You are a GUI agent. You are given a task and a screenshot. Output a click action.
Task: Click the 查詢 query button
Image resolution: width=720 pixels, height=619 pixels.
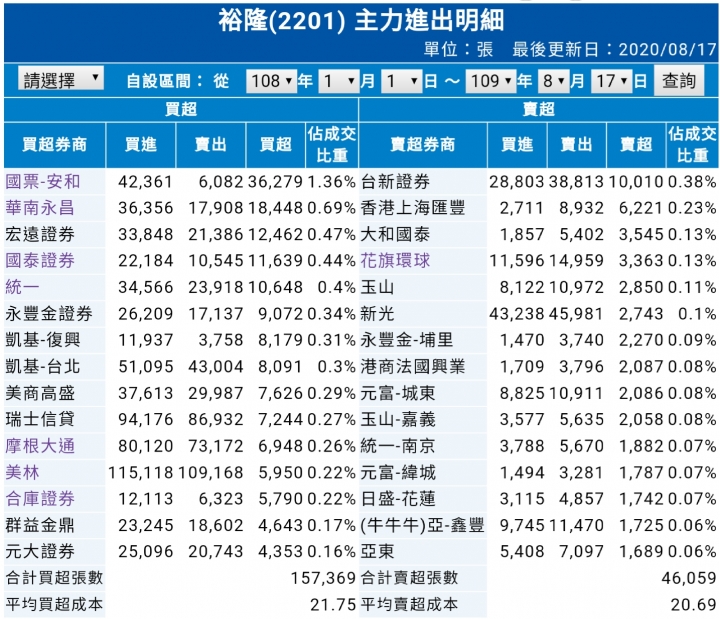click(679, 81)
